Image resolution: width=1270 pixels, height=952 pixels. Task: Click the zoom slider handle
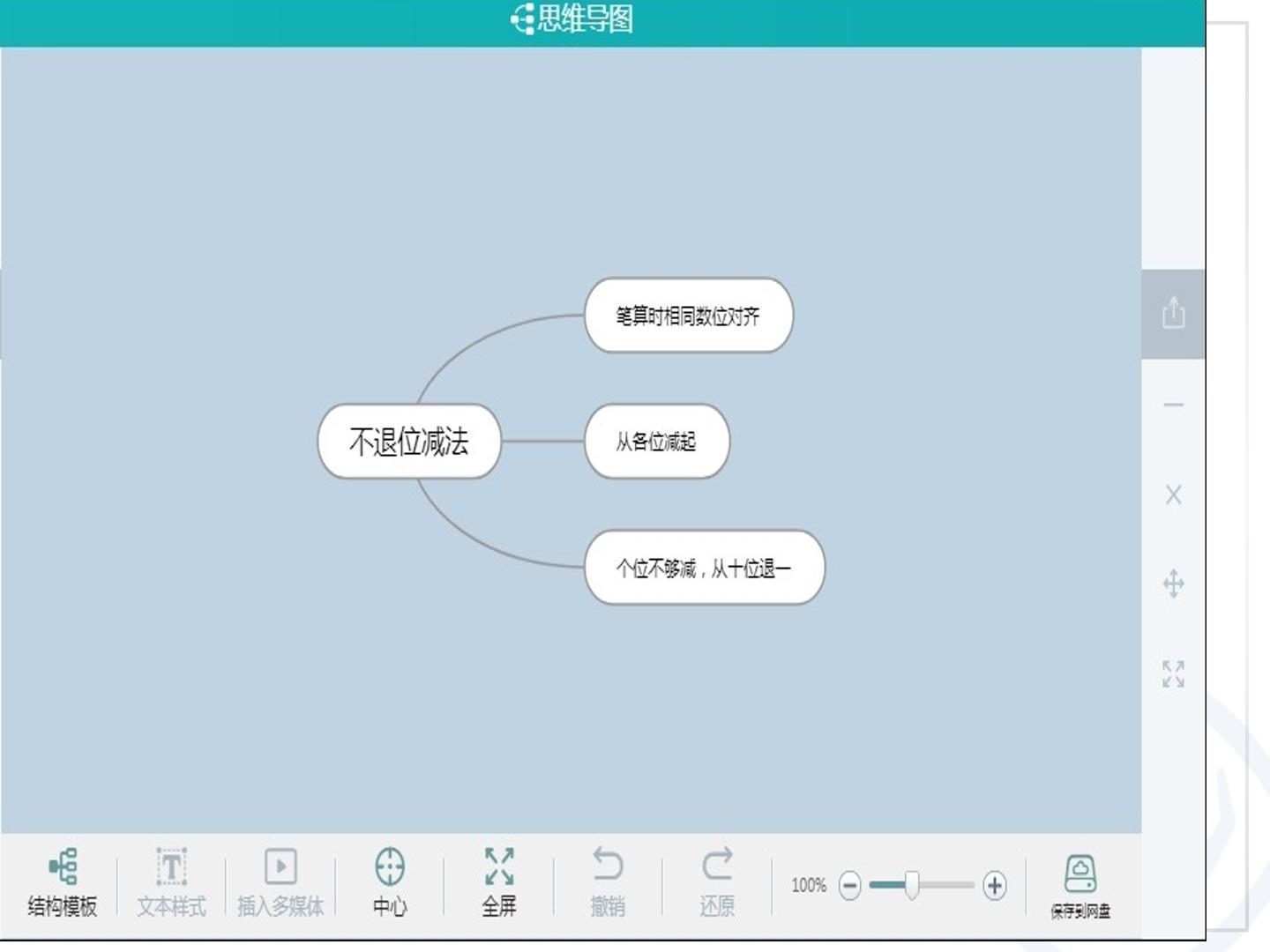click(x=912, y=885)
